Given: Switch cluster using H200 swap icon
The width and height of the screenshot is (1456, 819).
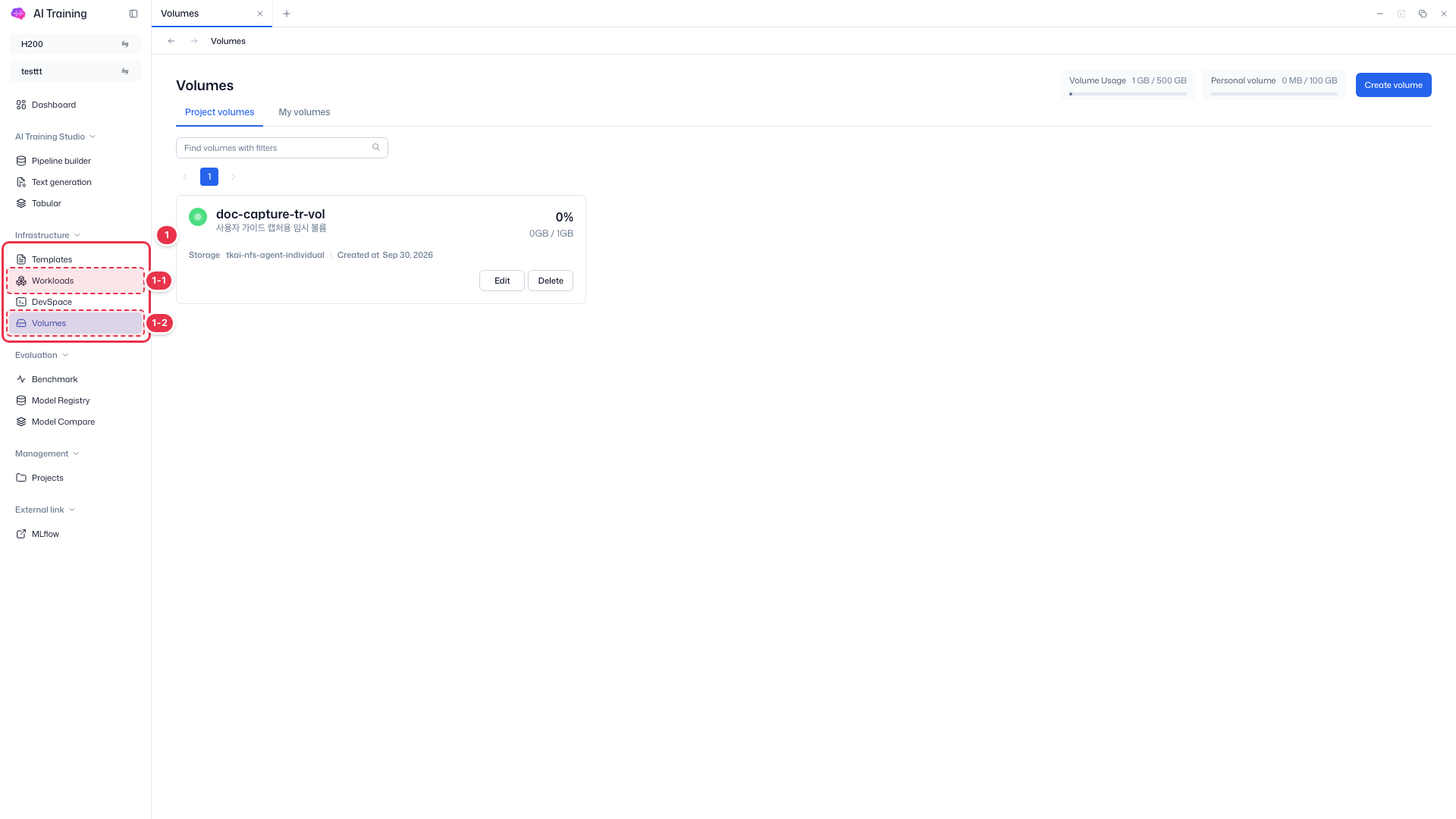Looking at the screenshot, I should click(125, 44).
